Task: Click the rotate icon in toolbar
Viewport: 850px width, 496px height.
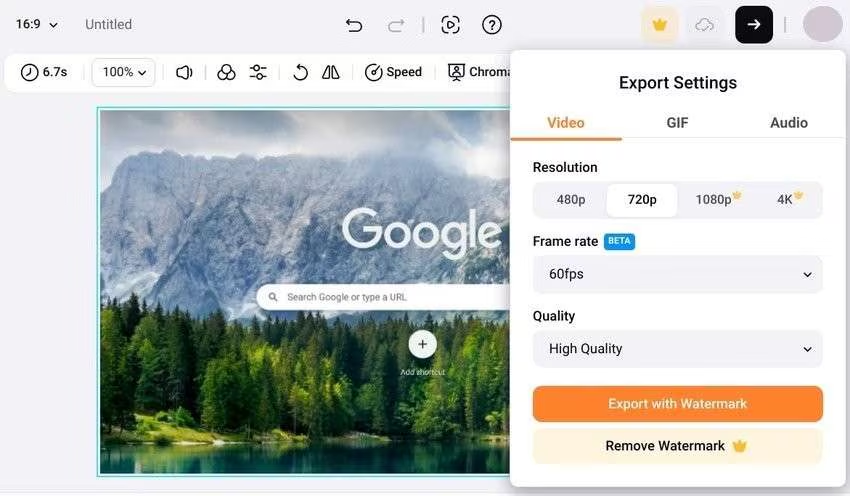Action: (300, 72)
